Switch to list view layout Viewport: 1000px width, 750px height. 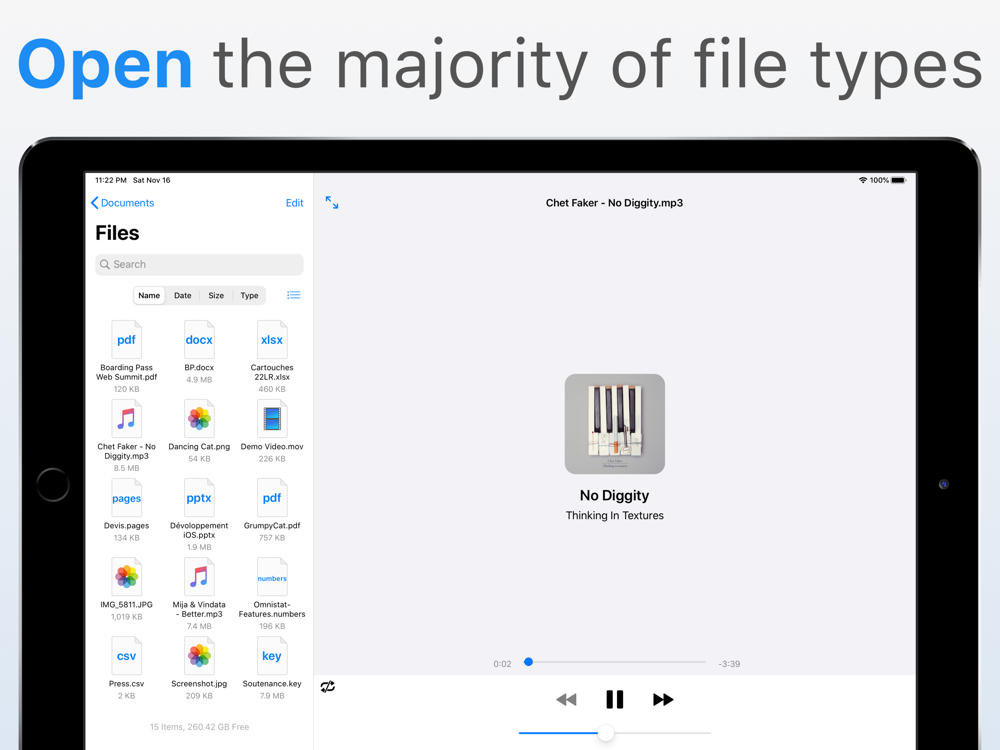pos(293,295)
